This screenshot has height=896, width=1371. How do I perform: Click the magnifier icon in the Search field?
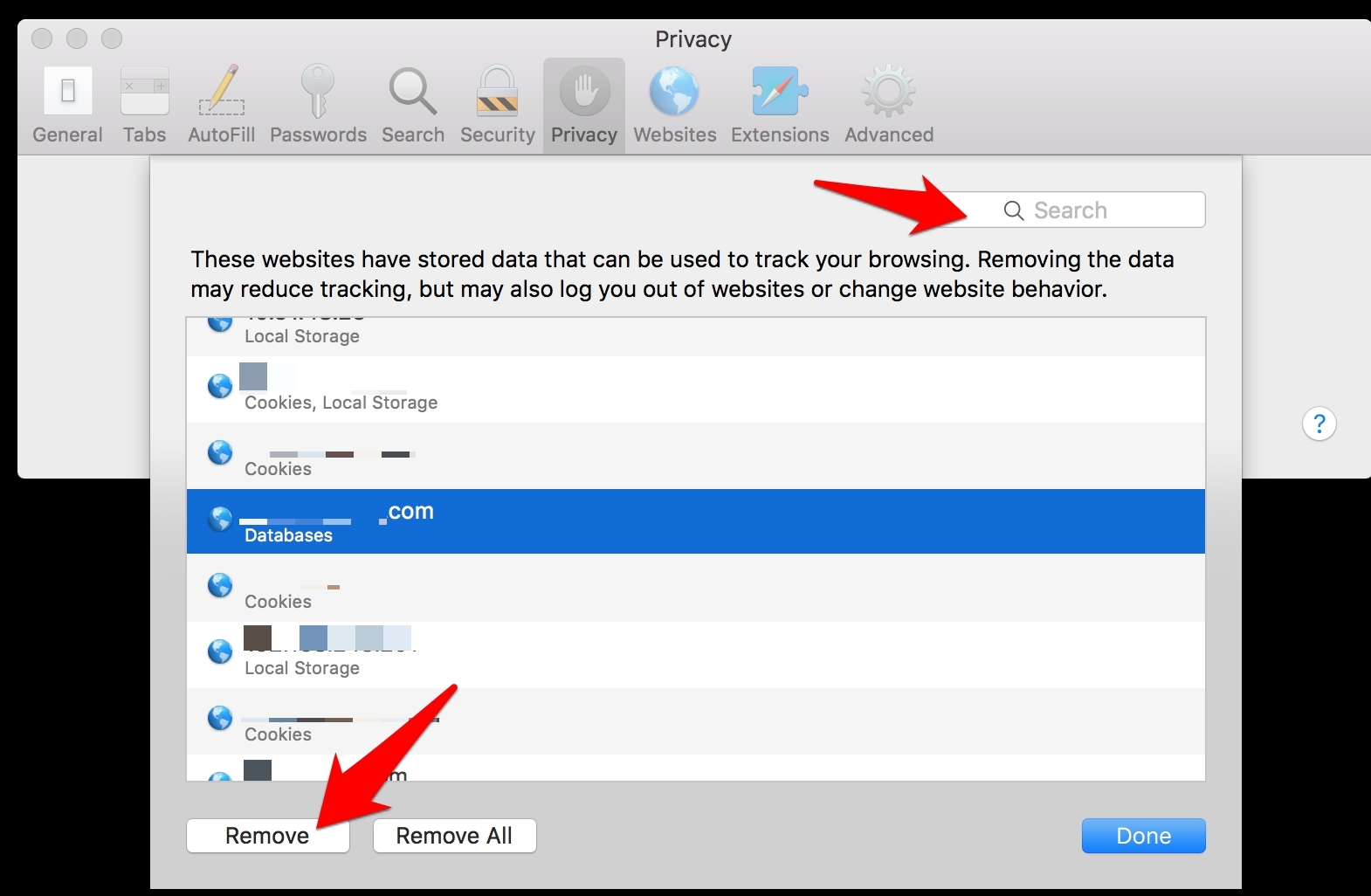1014,210
